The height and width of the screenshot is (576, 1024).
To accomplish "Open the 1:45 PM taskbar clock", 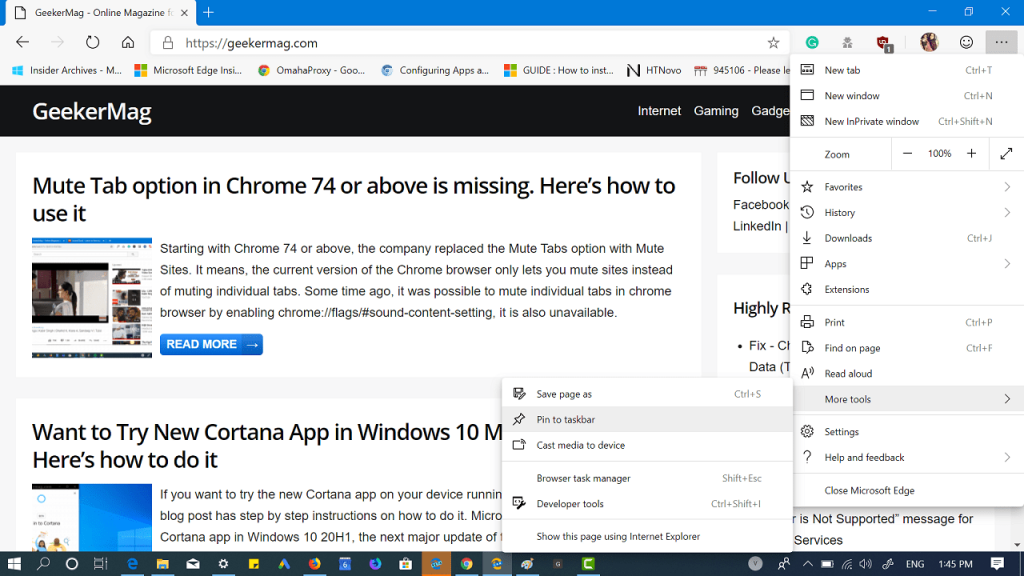I will click(x=955, y=564).
